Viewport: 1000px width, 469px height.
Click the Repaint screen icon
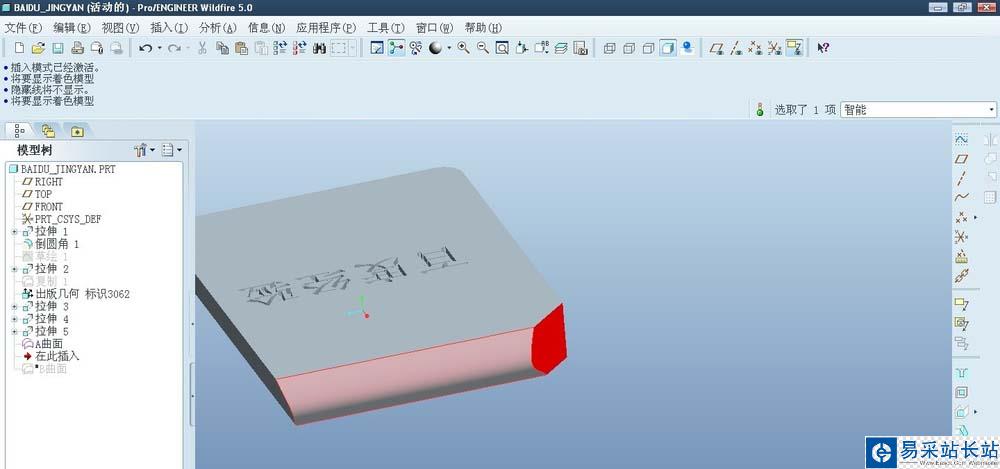click(x=377, y=48)
